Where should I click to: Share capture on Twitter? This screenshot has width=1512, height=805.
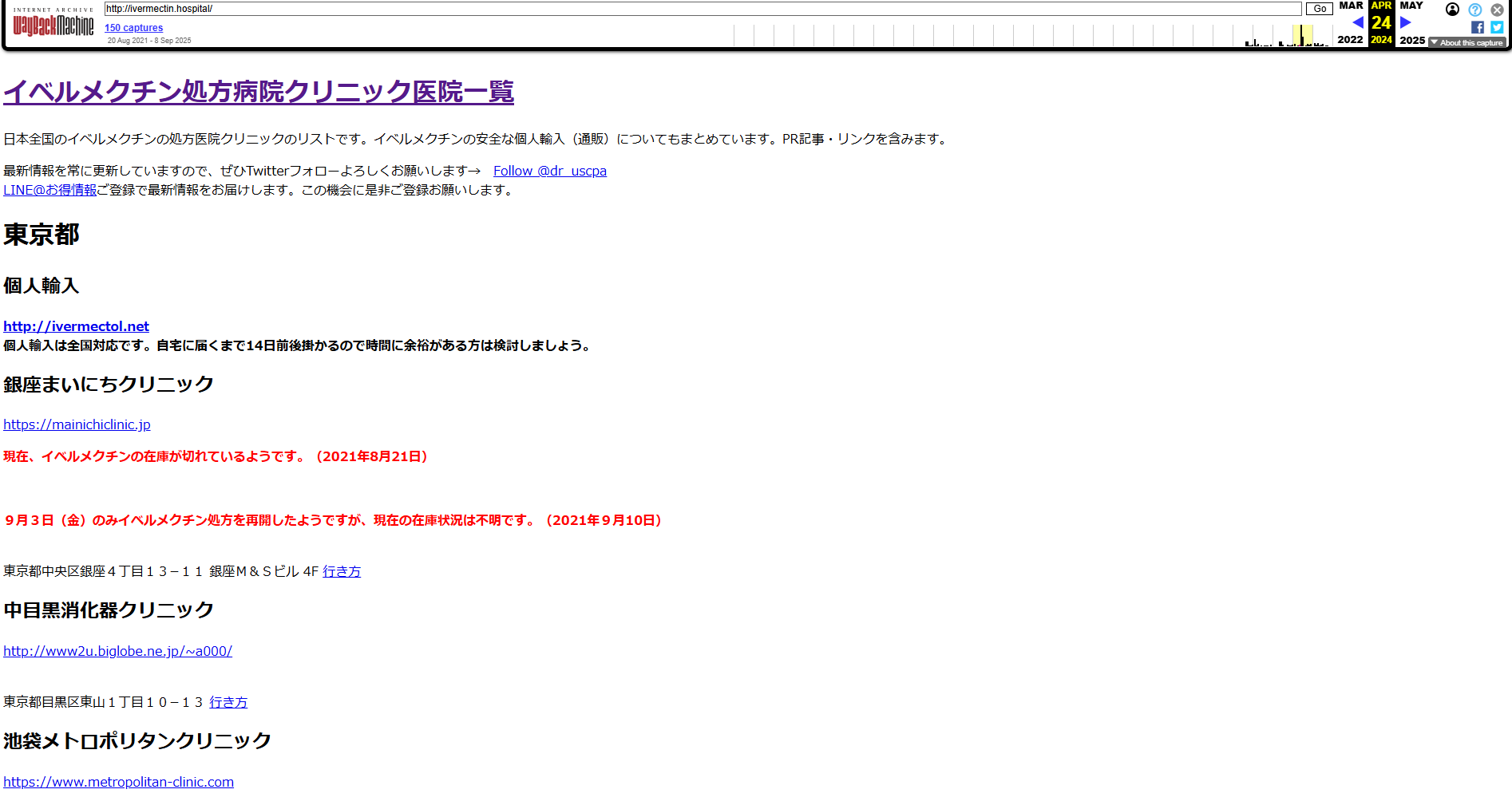pos(1497,27)
